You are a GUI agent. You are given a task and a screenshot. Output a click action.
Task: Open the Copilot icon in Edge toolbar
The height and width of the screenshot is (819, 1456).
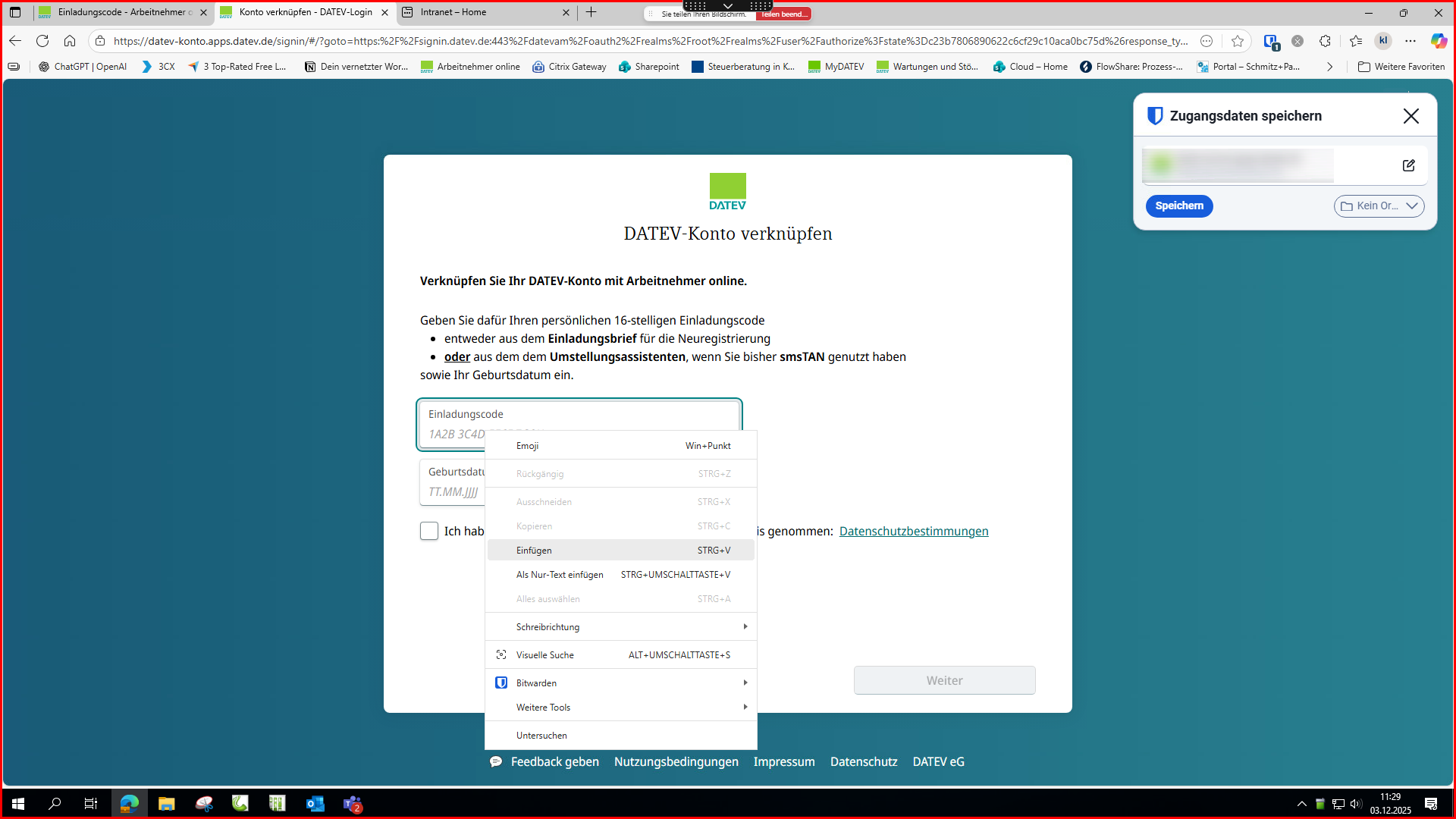pos(1438,41)
